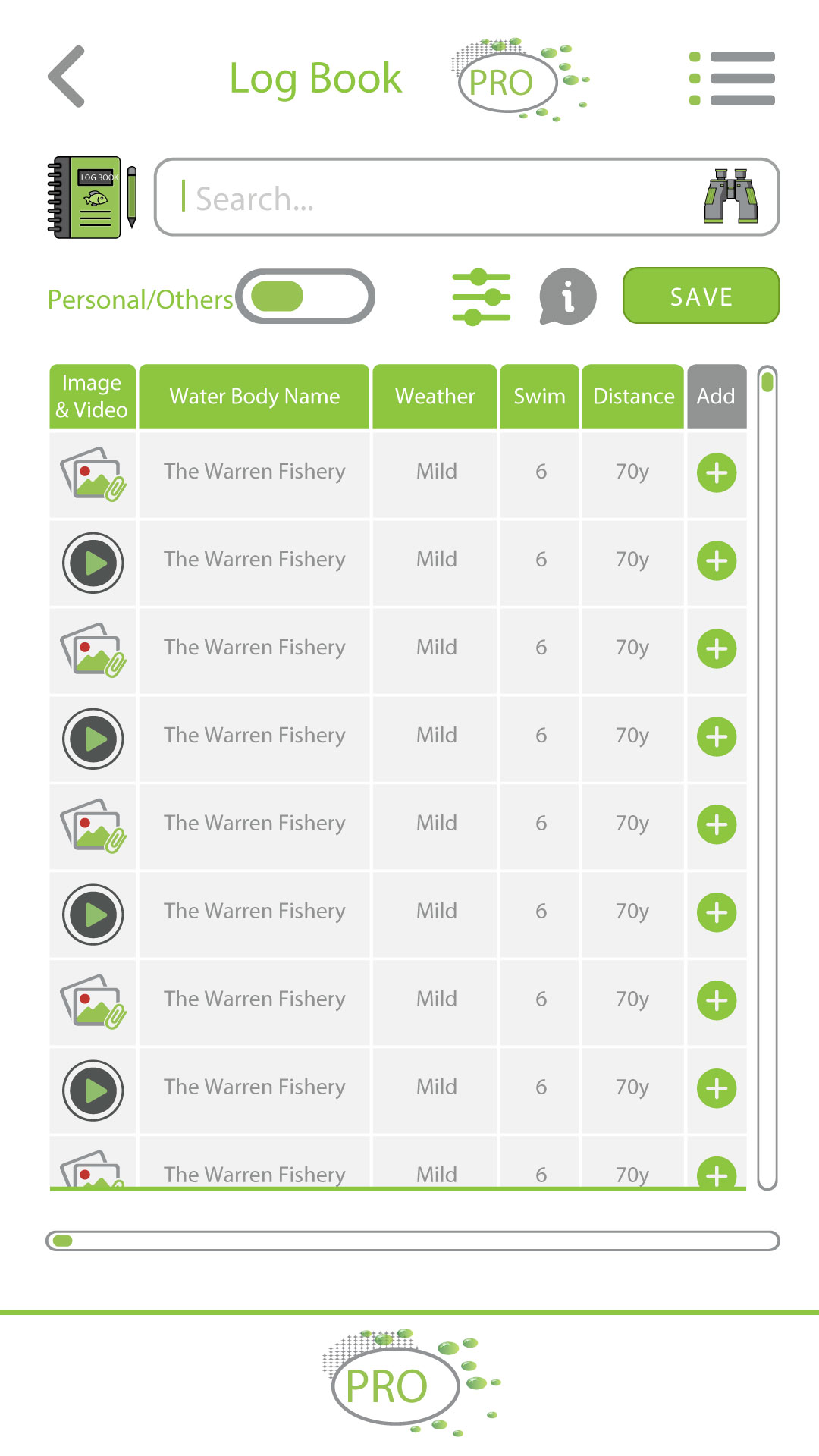
Task: Click the horizontal scroll slider handle
Action: click(63, 1241)
